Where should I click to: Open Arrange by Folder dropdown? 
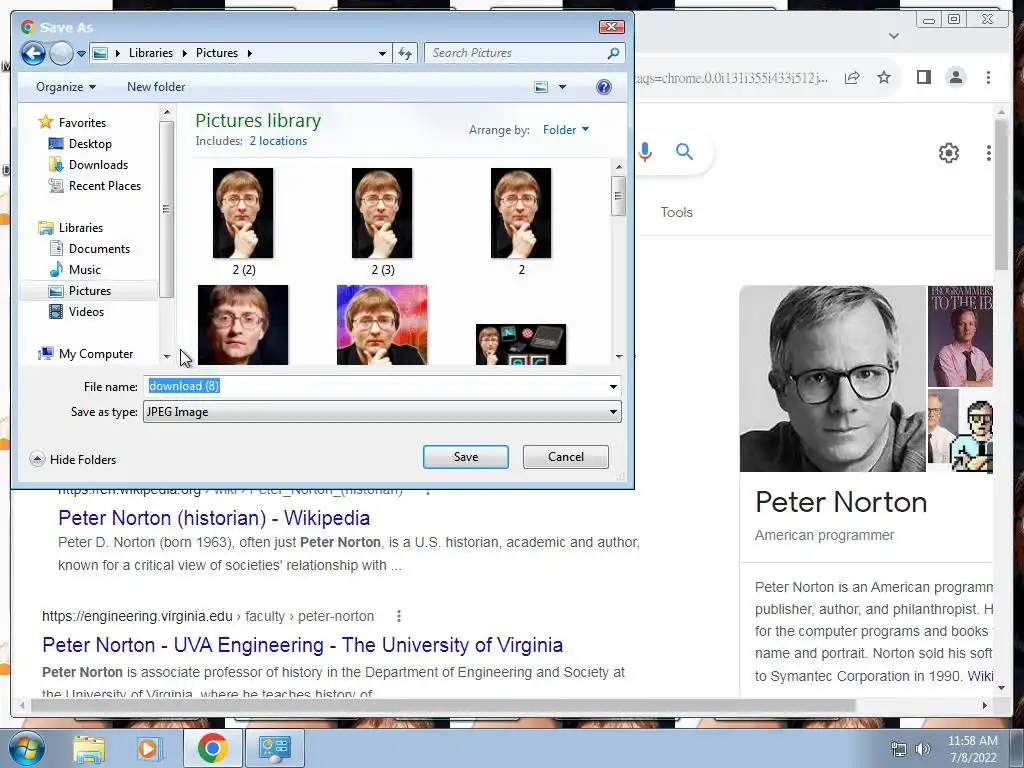click(x=566, y=130)
